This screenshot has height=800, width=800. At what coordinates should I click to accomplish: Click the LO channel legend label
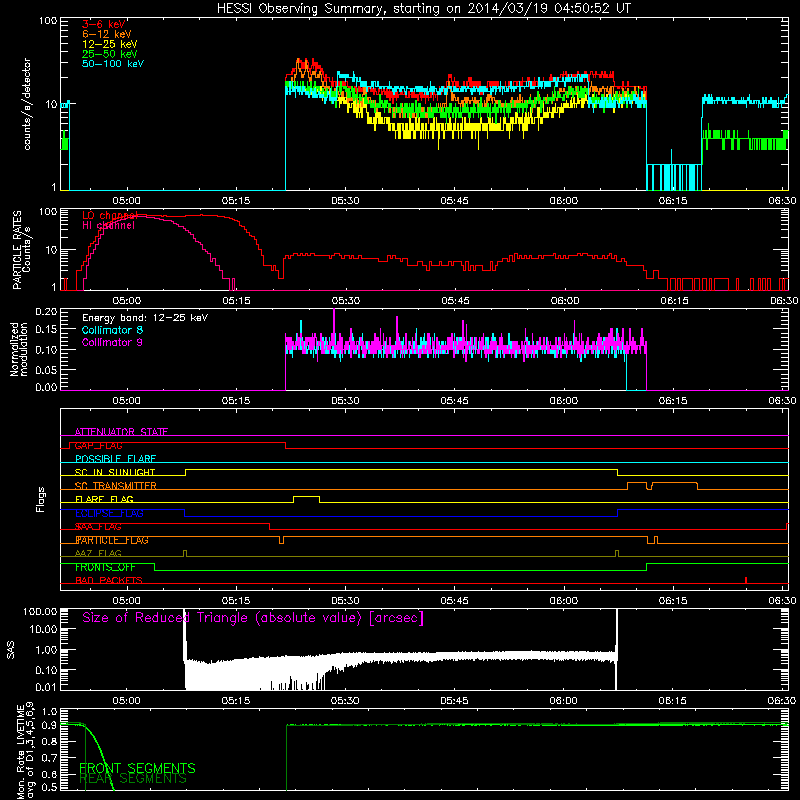110,215
